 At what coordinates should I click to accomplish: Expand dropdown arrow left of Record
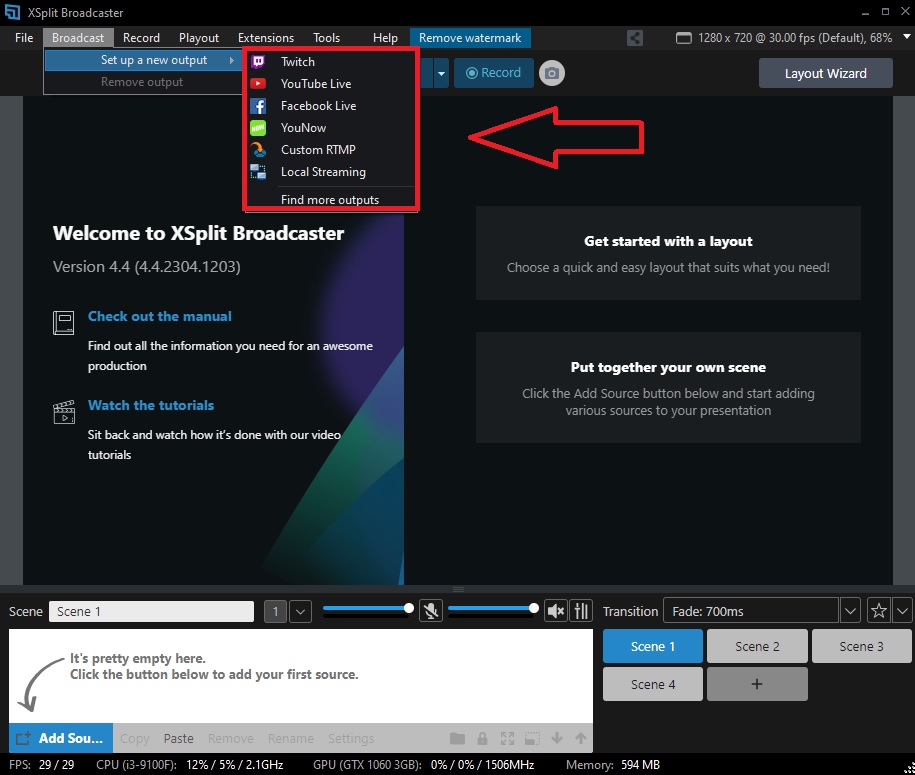pos(441,74)
